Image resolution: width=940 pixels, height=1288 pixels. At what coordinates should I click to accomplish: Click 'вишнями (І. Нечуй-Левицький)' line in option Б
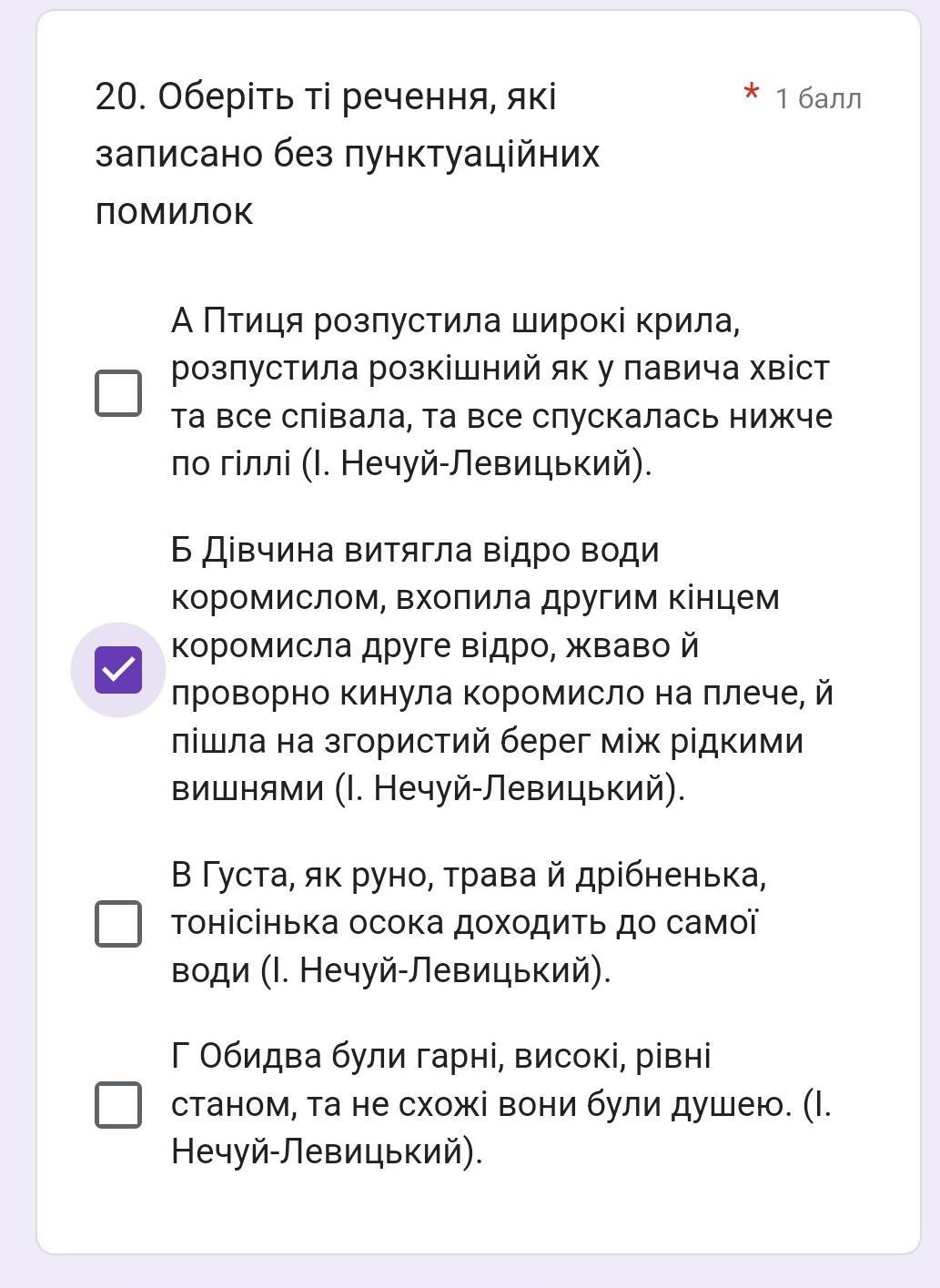pyautogui.click(x=428, y=788)
